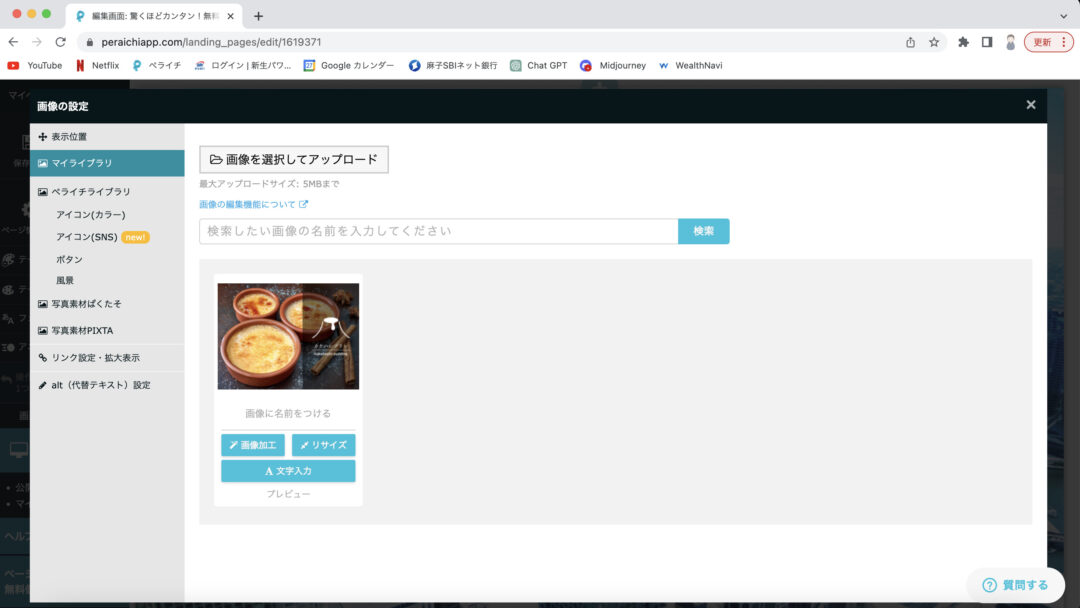Open a new browser tab
Screen dimensions: 1080x608
[258, 16]
